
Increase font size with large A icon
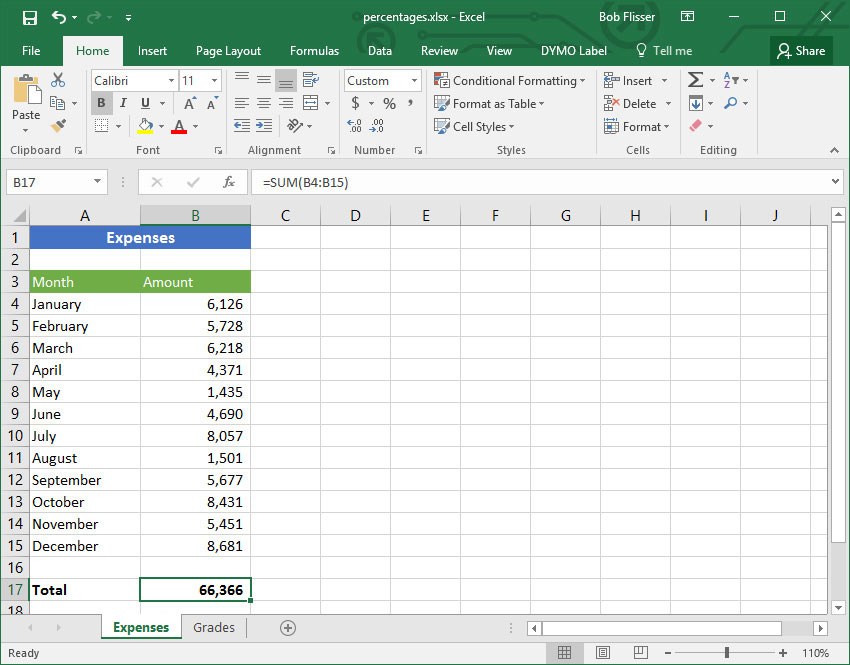190,103
